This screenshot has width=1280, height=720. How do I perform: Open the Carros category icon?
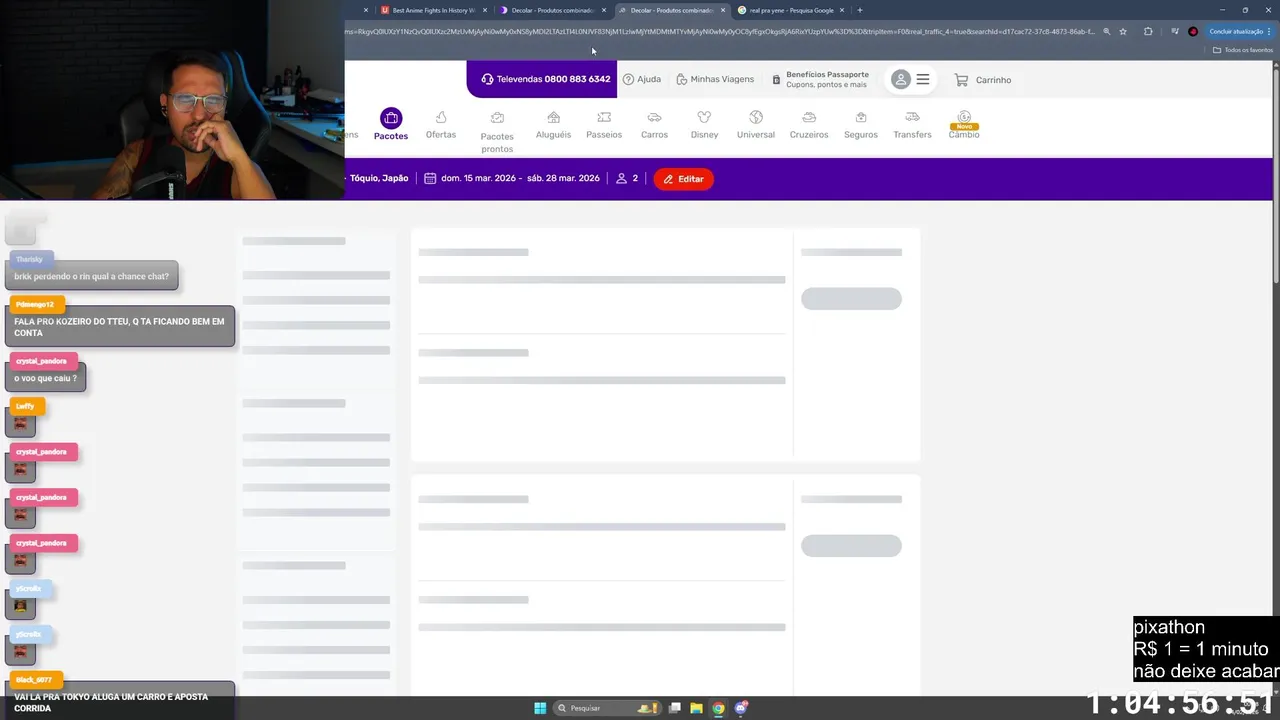tap(654, 118)
